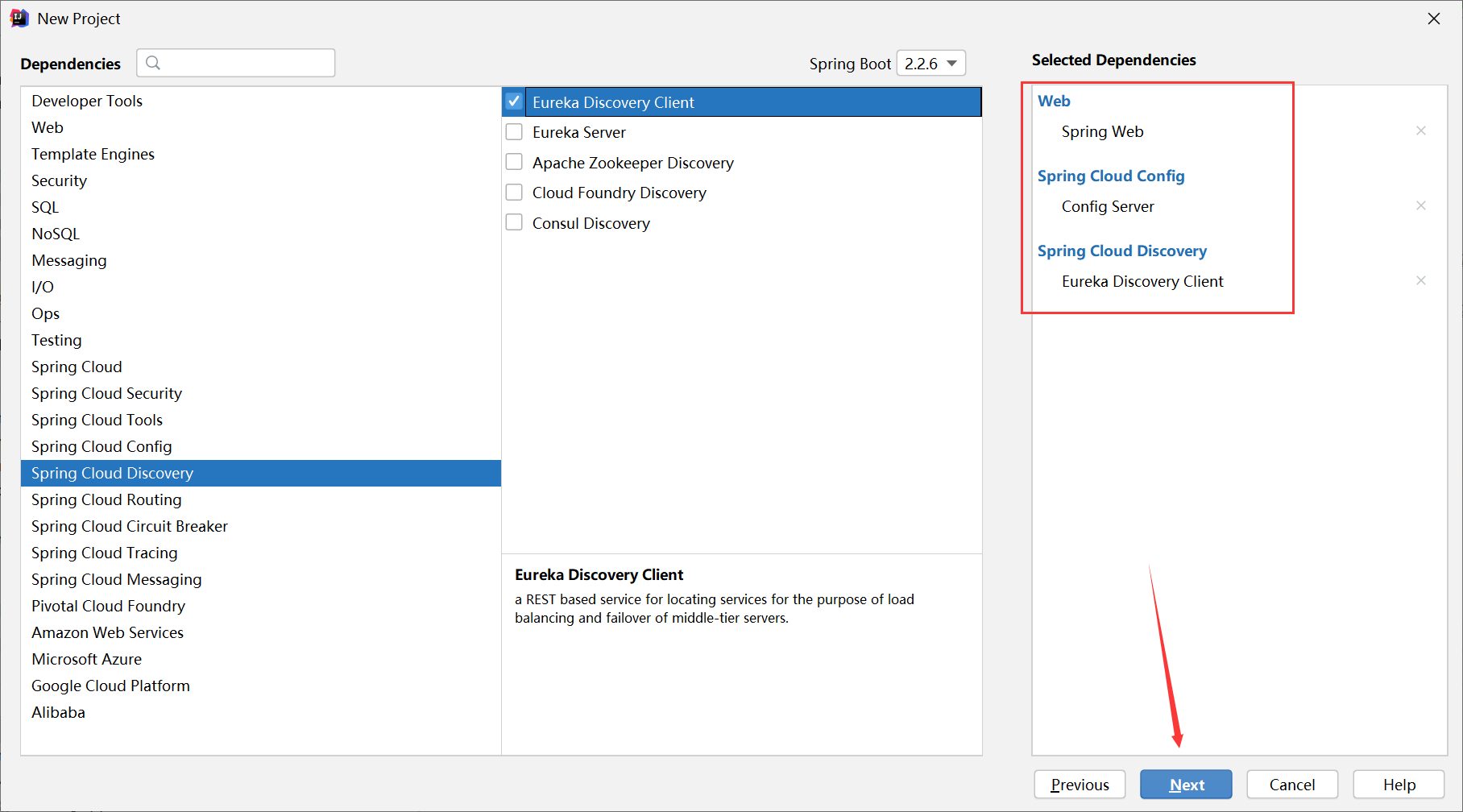Click the IntelliJ logo in title bar
This screenshot has height=812, width=1463.
(x=19, y=18)
